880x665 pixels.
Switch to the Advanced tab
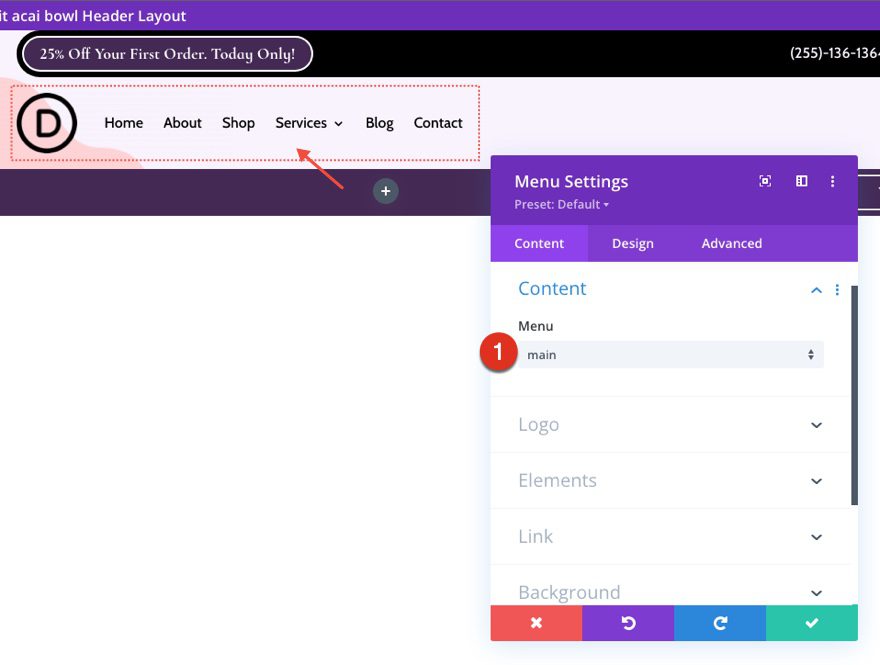point(731,243)
